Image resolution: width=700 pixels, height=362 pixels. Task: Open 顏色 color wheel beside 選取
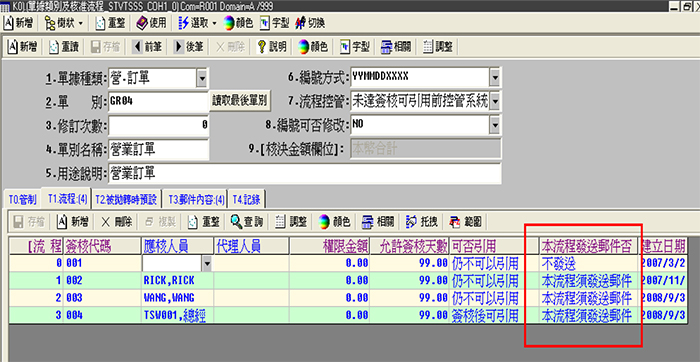tap(238, 23)
